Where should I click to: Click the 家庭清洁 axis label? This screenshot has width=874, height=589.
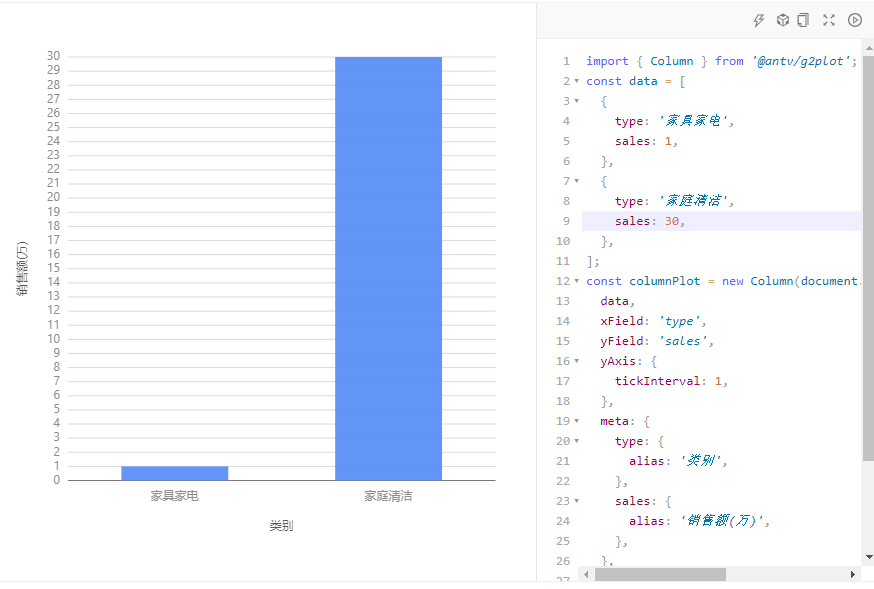pos(390,494)
